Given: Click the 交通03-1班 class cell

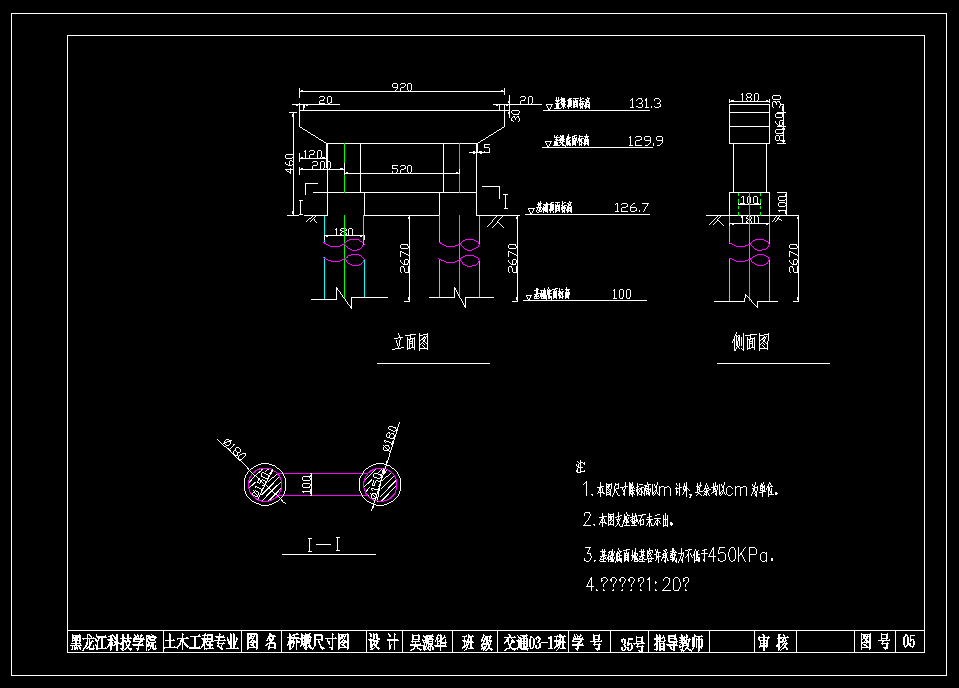Looking at the screenshot, I should pos(533,642).
